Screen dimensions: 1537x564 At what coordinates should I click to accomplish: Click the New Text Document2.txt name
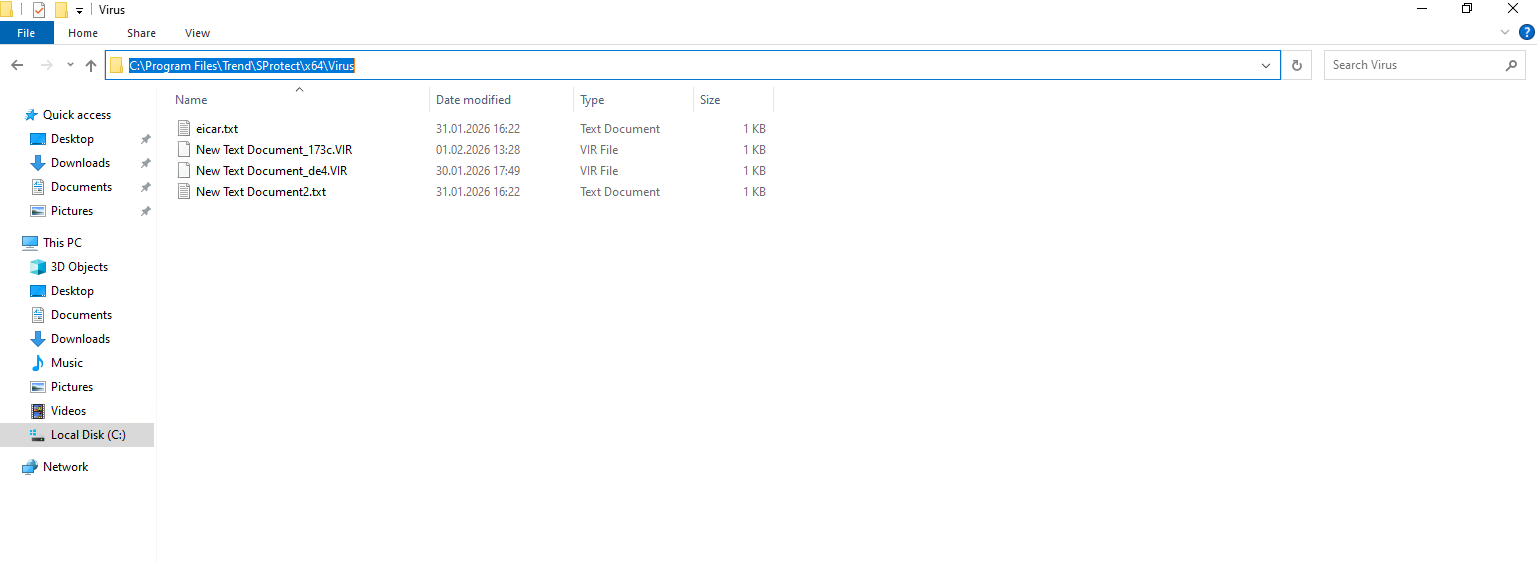(261, 192)
